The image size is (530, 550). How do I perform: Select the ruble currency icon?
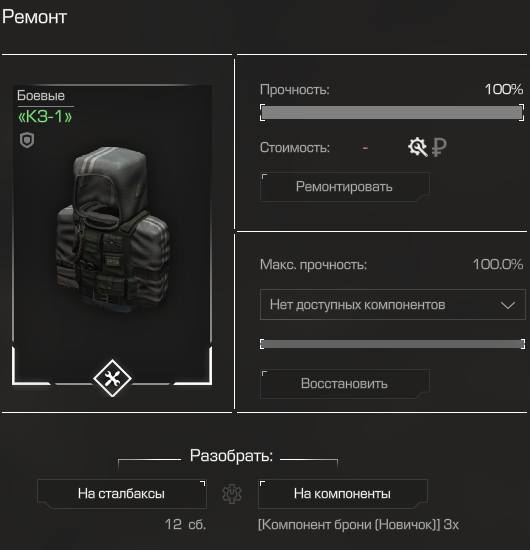(x=439, y=147)
